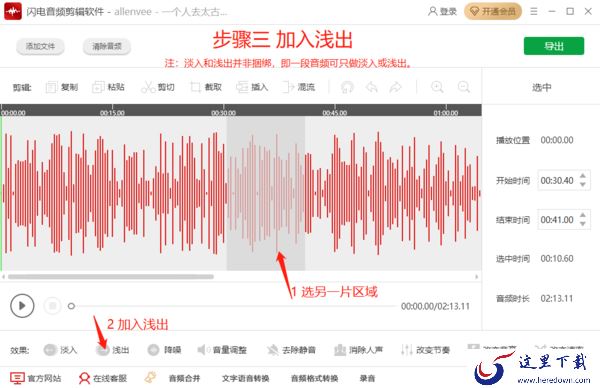Click the 选中 panel header
Image resolution: width=600 pixels, height=388 pixels.
pos(541,87)
